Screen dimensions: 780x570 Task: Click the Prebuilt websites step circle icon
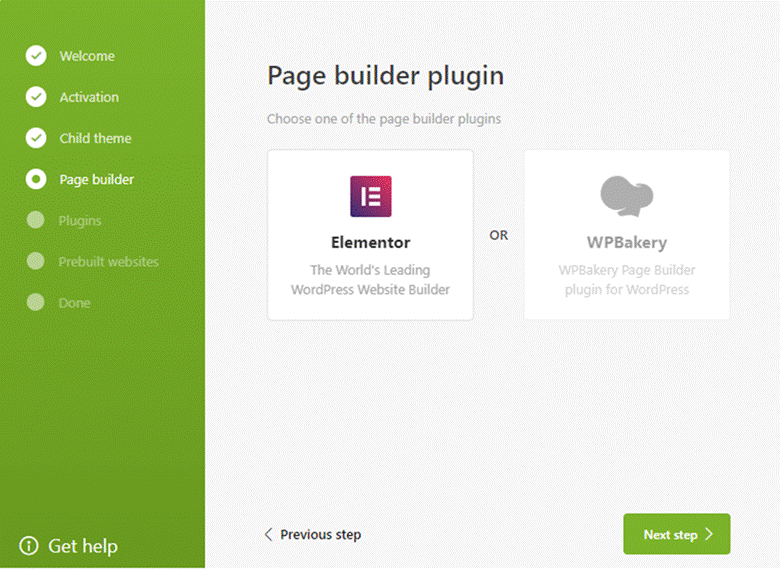[x=35, y=261]
